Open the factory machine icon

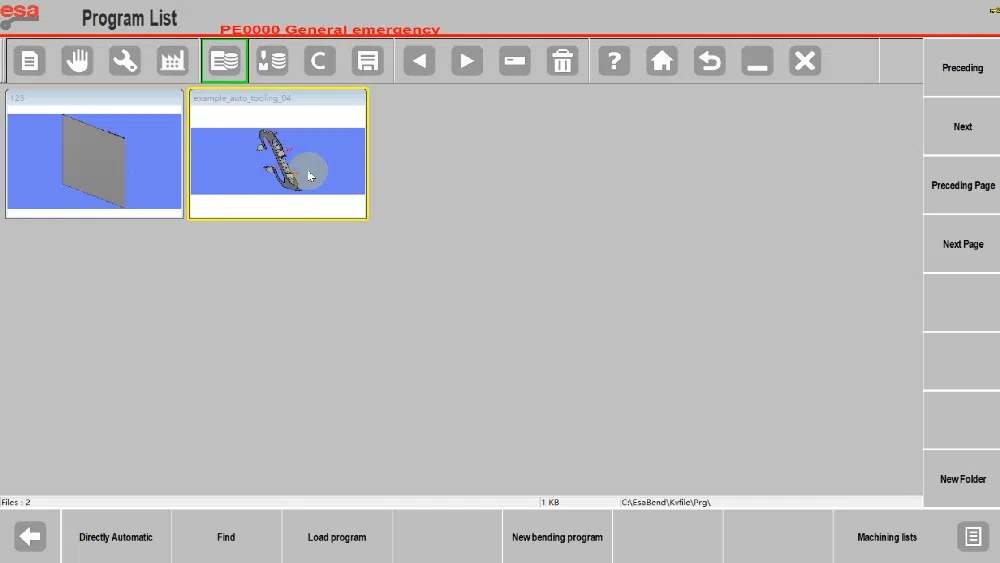coord(173,61)
